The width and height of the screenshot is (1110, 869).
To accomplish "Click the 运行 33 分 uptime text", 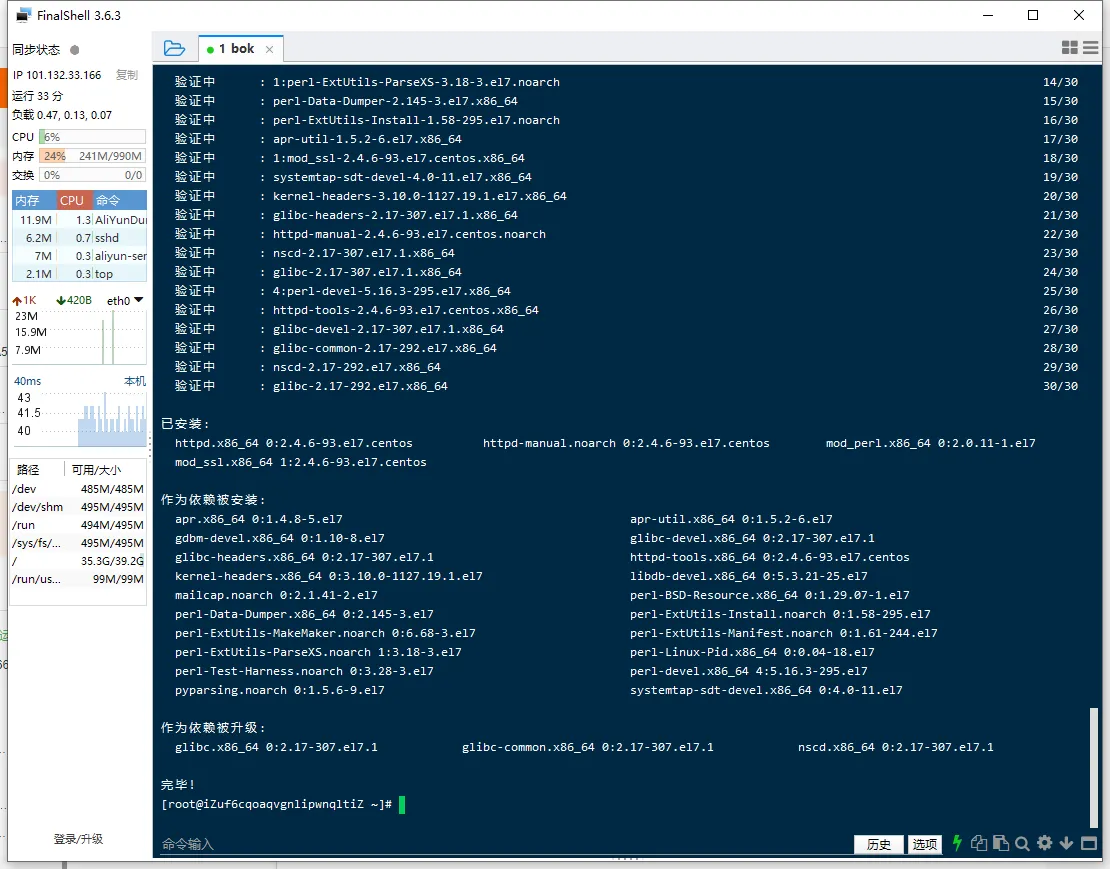I will click(x=38, y=96).
